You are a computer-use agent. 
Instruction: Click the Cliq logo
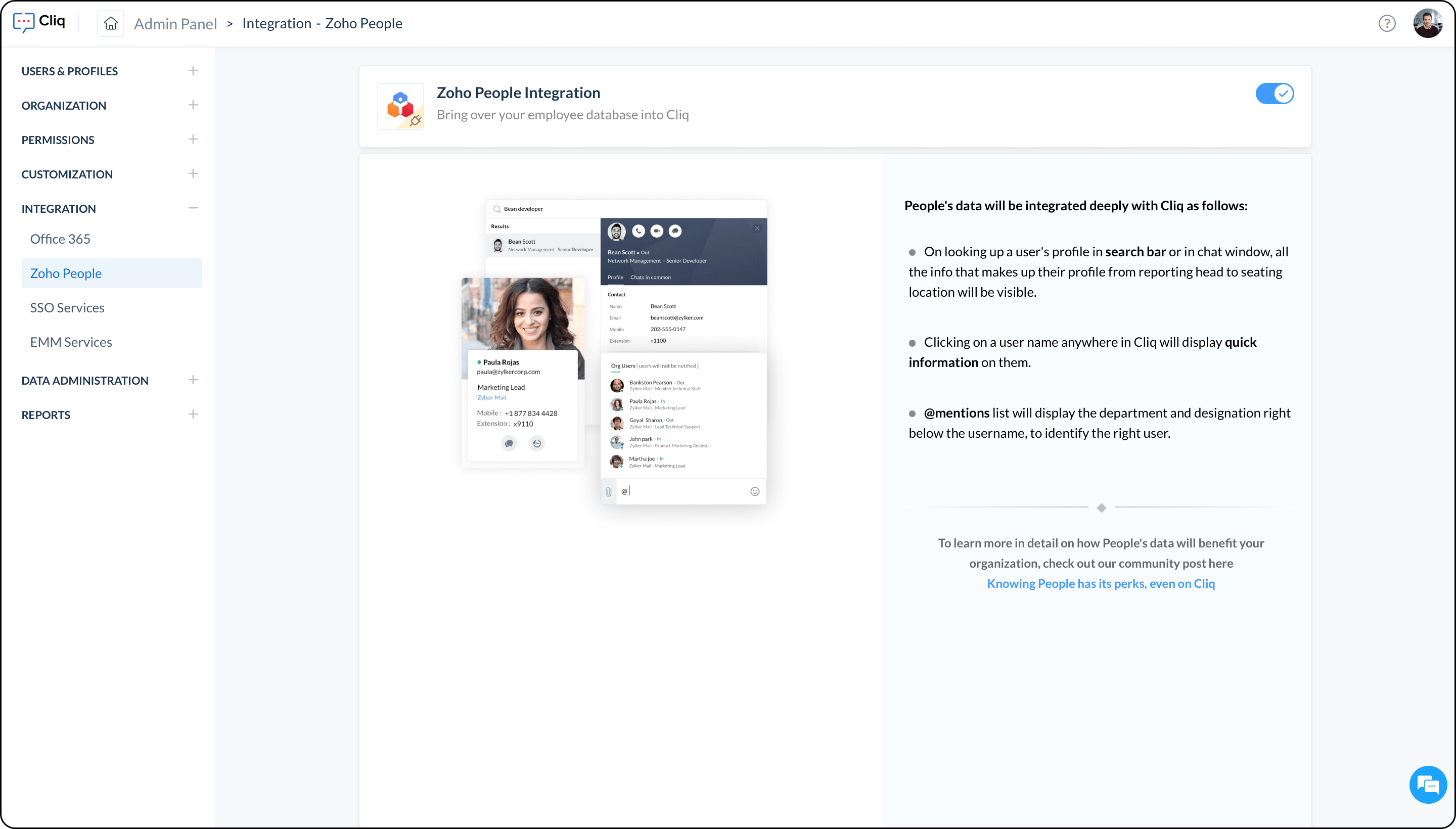39,22
